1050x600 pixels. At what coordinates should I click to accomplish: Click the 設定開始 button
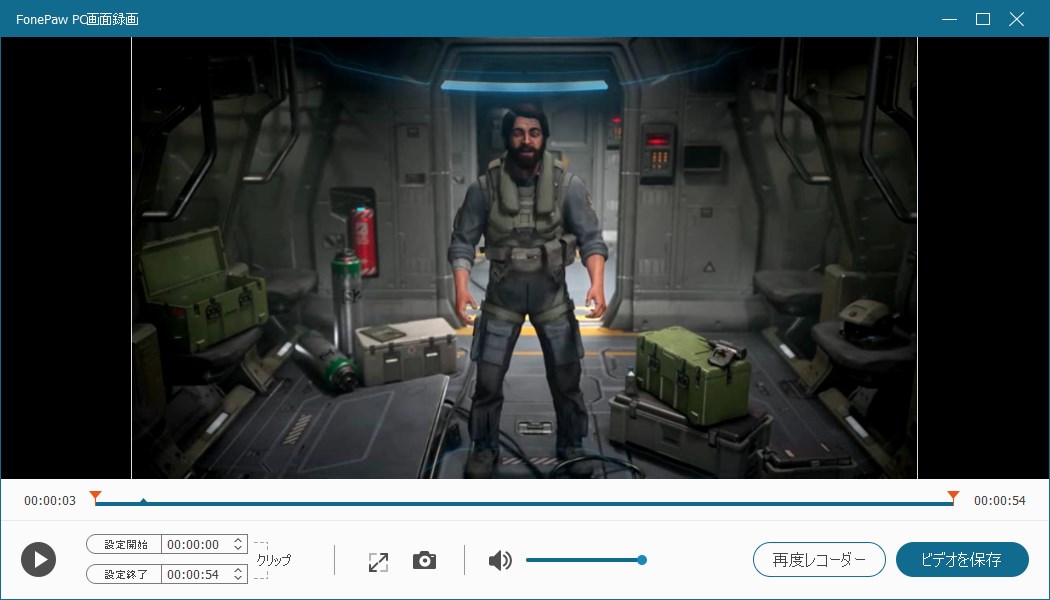point(125,544)
